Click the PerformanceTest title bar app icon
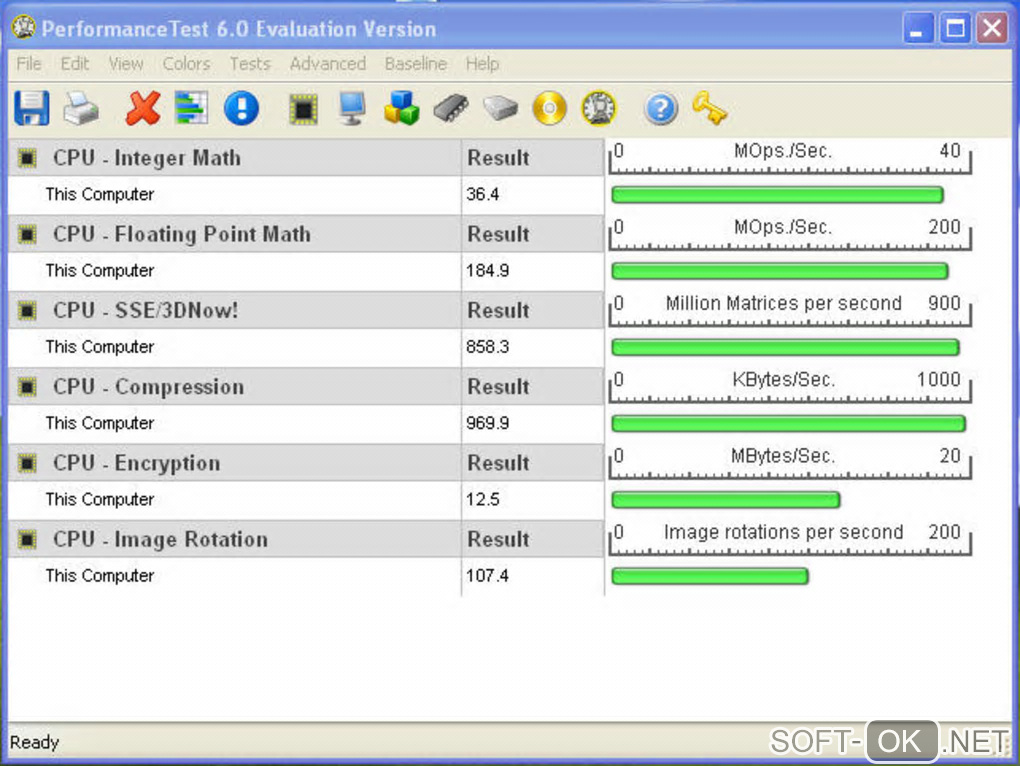1020x766 pixels. 23,27
